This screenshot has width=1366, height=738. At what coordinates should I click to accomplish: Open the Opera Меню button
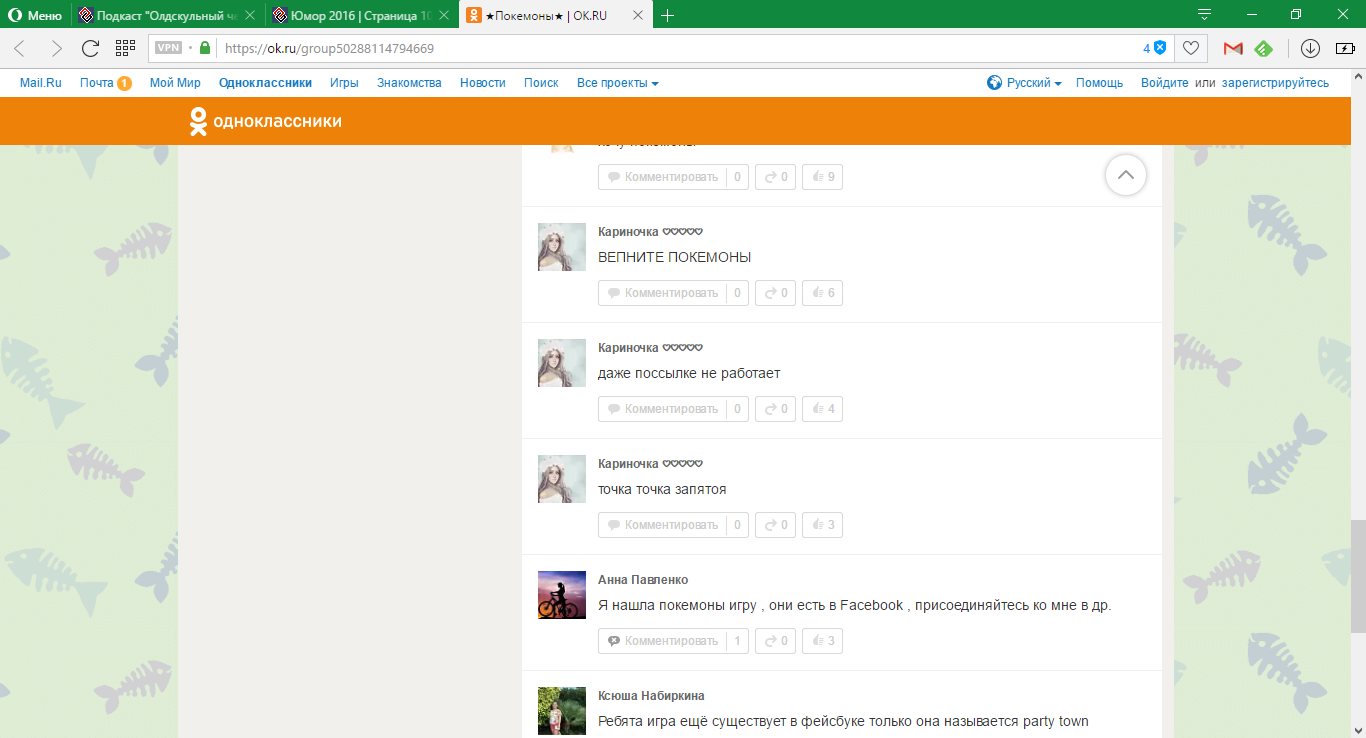pos(35,15)
